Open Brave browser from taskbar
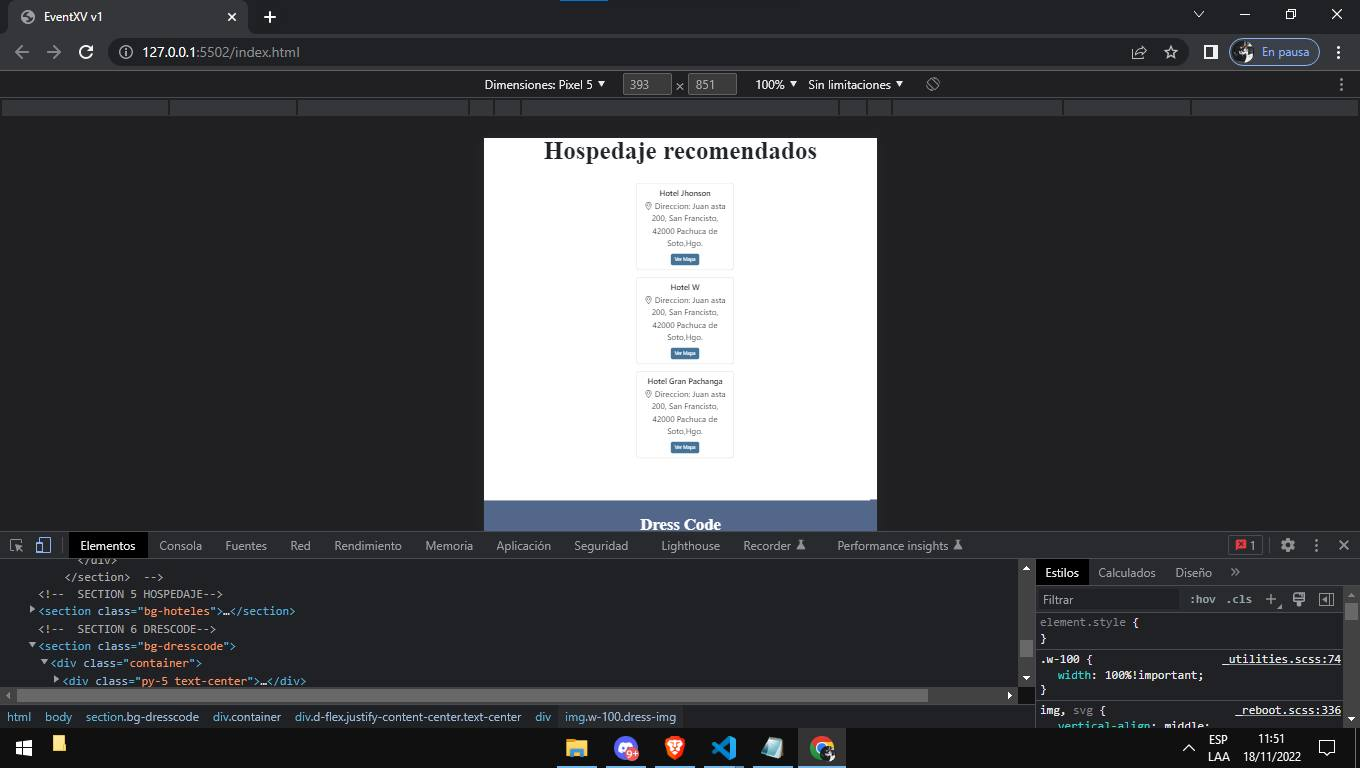Image resolution: width=1360 pixels, height=768 pixels. [675, 748]
